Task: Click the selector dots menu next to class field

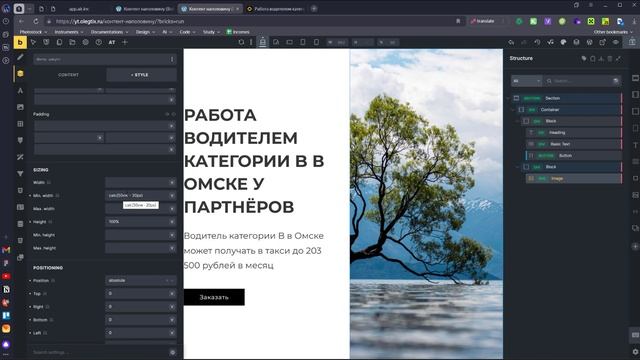Action: click(172, 59)
